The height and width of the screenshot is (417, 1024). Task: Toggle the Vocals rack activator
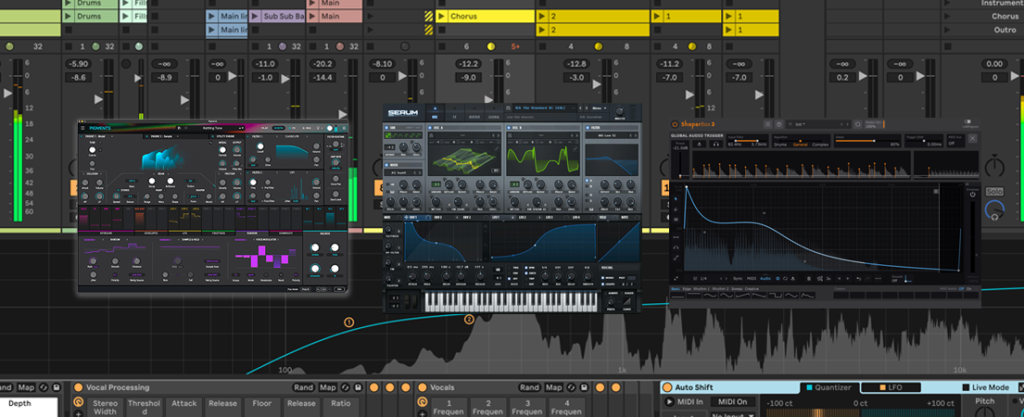(422, 387)
